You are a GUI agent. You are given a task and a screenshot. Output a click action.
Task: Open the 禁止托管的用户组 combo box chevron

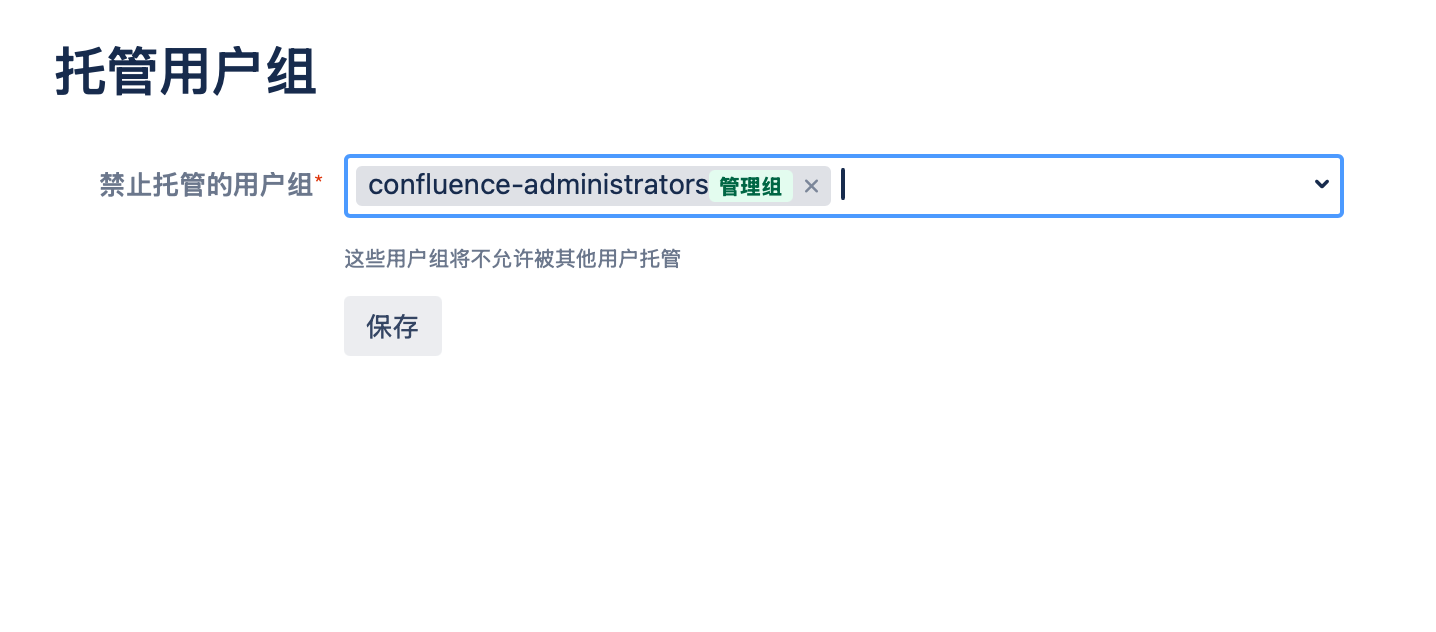[x=1321, y=184]
